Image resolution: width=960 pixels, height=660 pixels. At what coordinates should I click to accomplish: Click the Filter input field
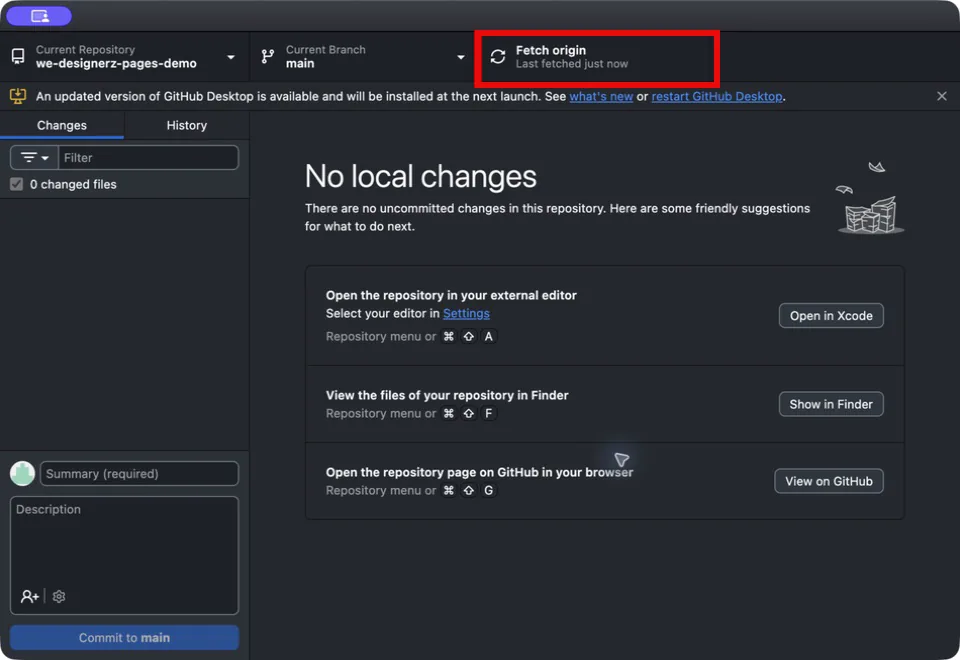pyautogui.click(x=148, y=158)
